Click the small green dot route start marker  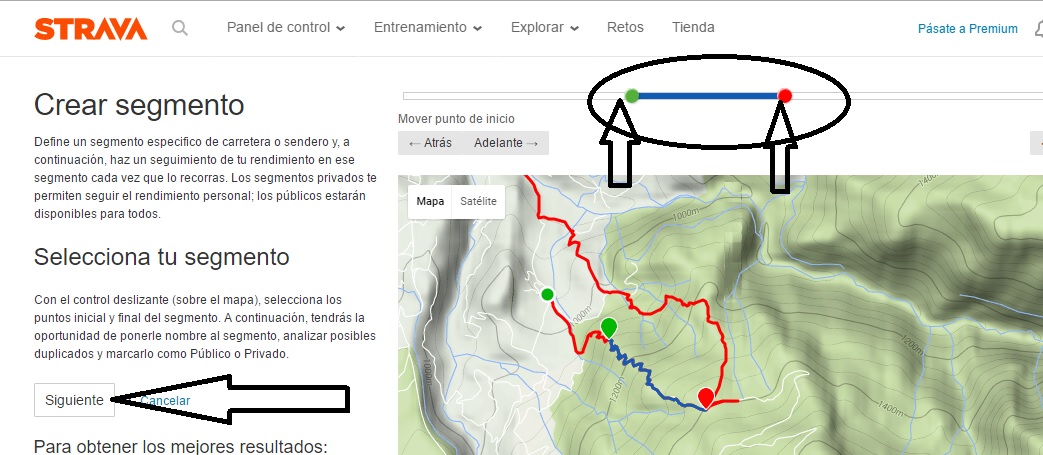(x=547, y=294)
